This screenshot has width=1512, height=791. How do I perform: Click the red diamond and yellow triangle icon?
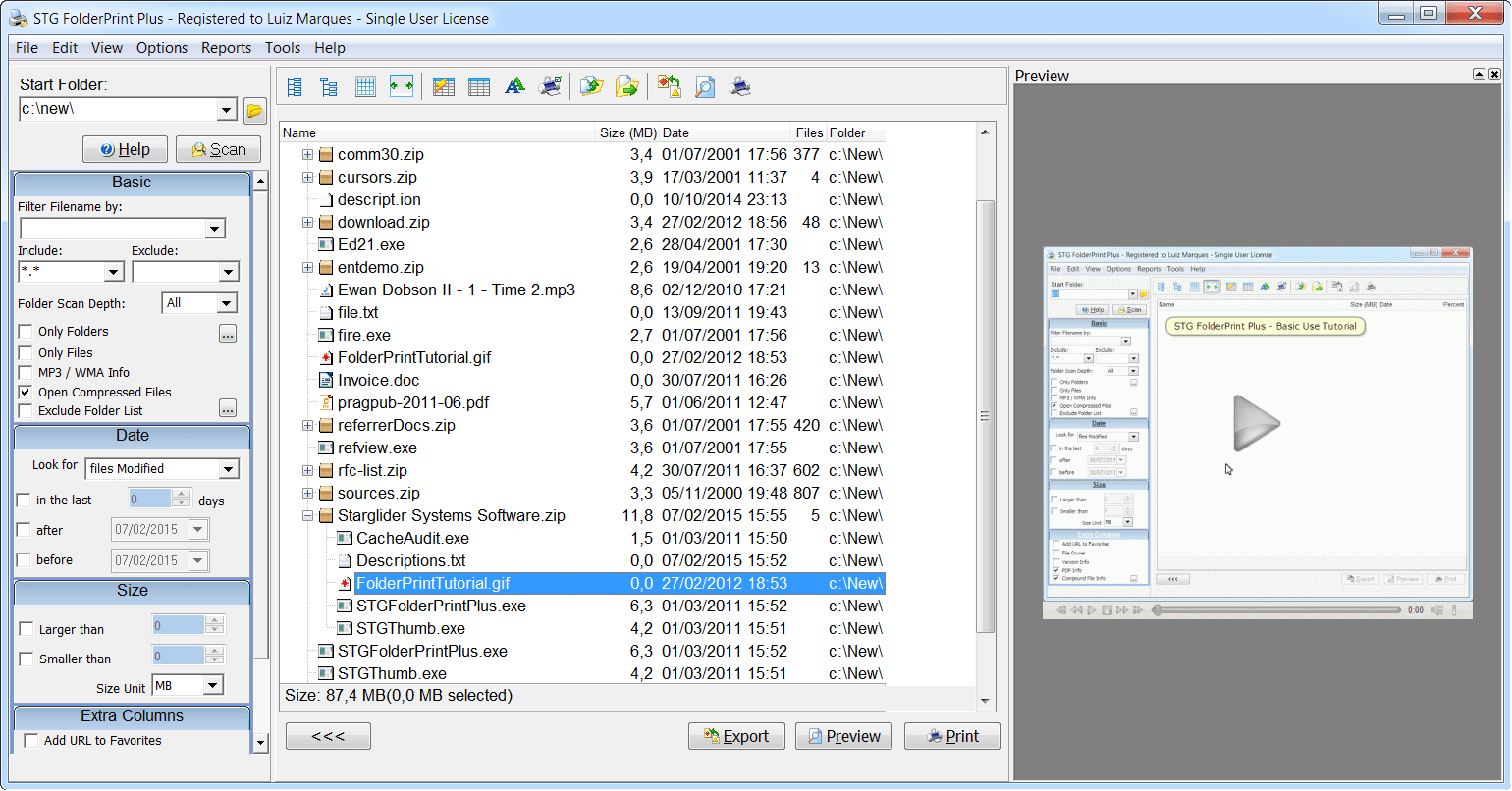670,87
